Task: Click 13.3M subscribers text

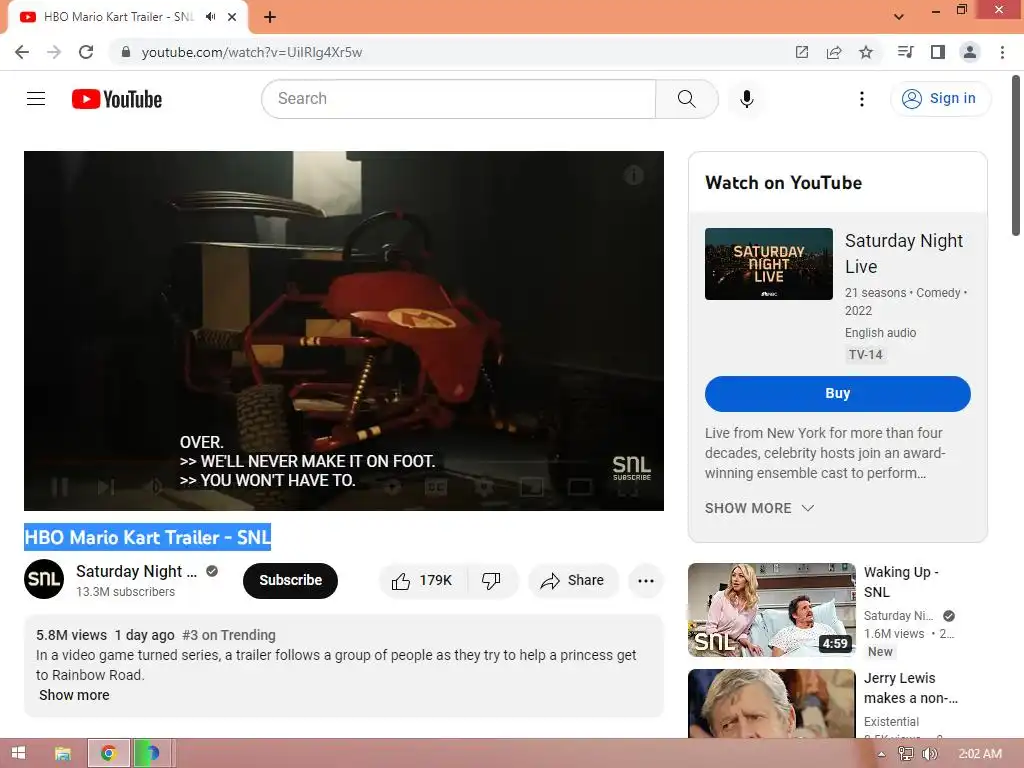Action: [x=125, y=592]
